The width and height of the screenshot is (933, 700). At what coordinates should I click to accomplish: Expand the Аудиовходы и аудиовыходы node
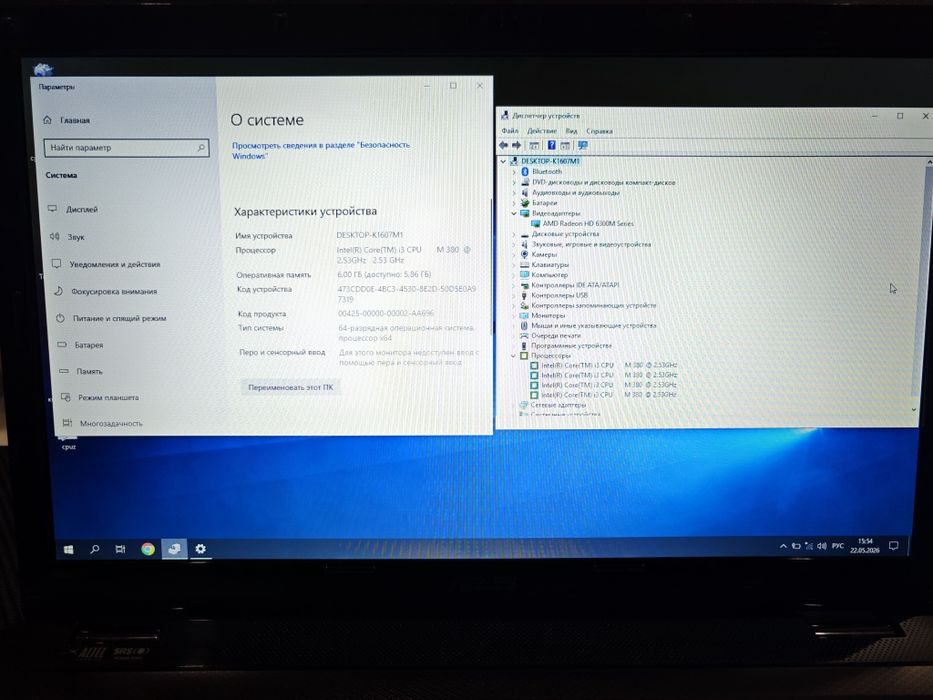(514, 193)
